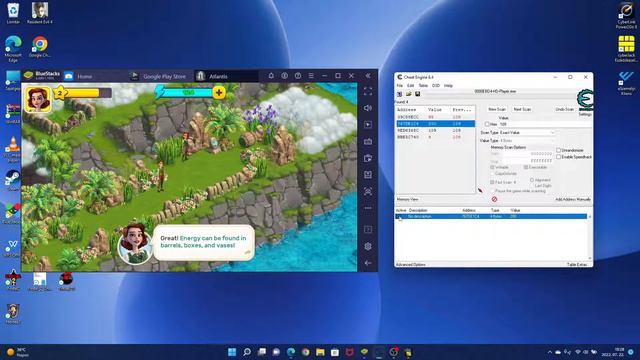Open the Recycle Bin desktop icon
The height and width of the screenshot is (360, 640).
(13, 13)
